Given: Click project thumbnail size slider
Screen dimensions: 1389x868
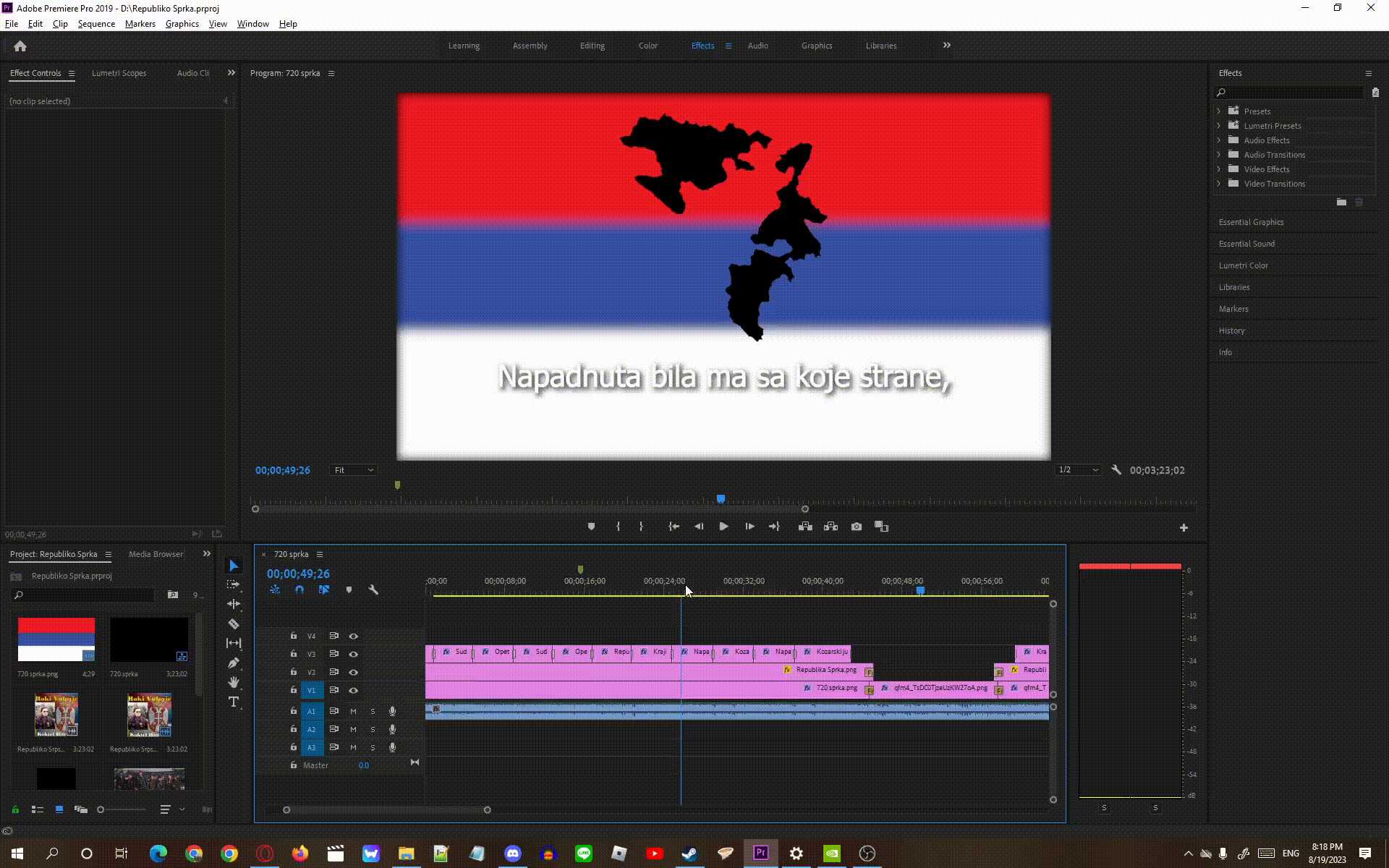Looking at the screenshot, I should [101, 809].
